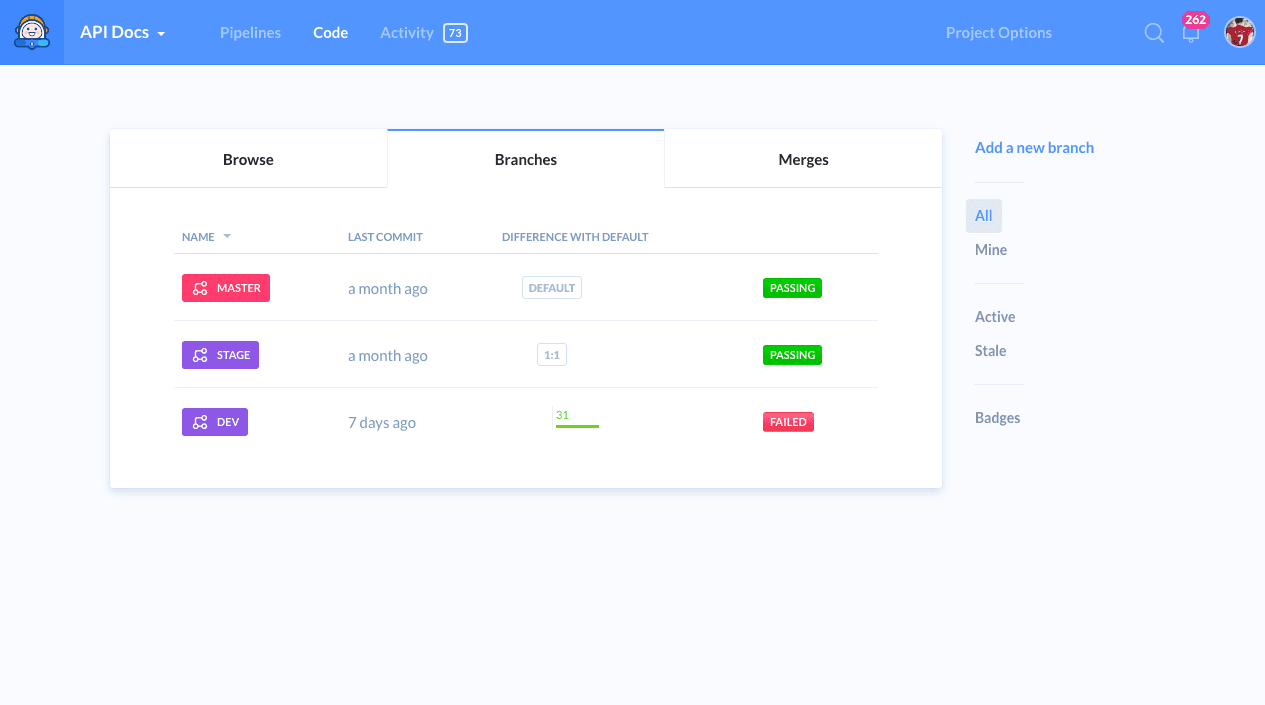Switch to the Browse tab

[x=248, y=160]
